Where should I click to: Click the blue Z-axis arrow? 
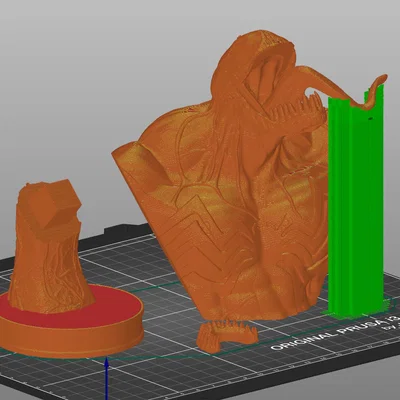pyautogui.click(x=107, y=378)
